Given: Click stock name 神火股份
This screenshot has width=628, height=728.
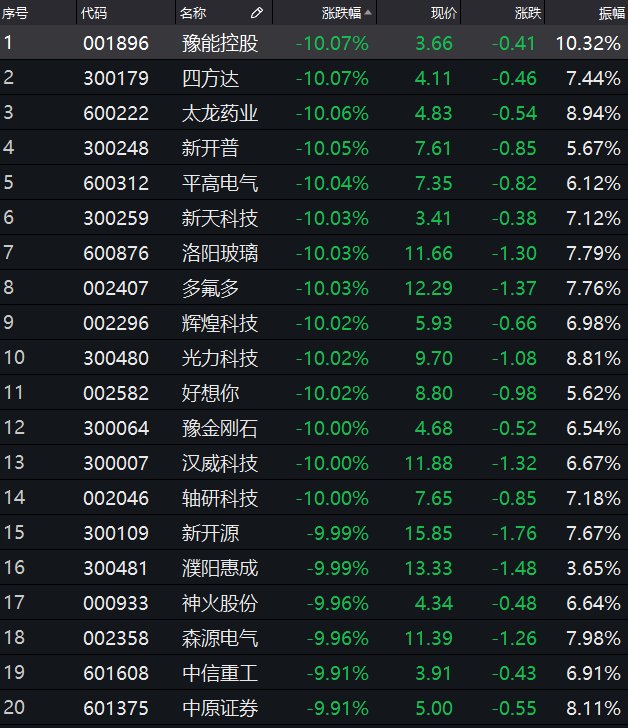Looking at the screenshot, I should 220,603.
